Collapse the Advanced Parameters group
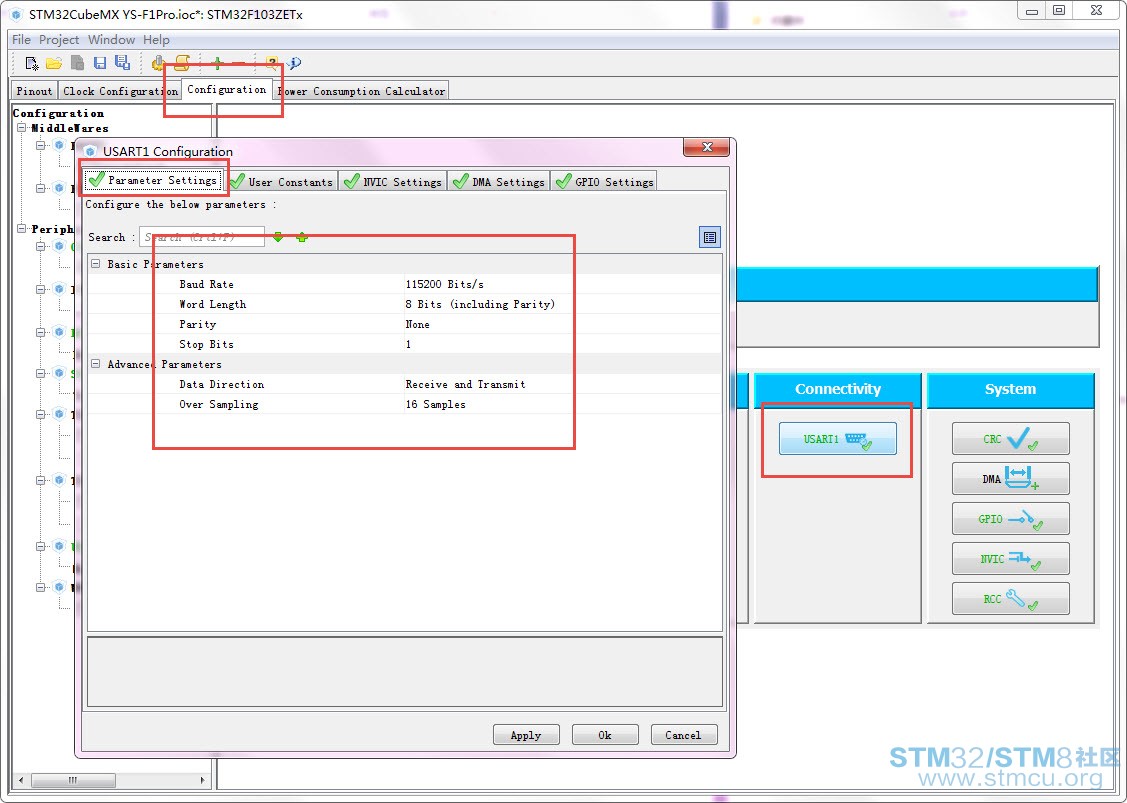Image resolution: width=1127 pixels, height=803 pixels. click(96, 364)
